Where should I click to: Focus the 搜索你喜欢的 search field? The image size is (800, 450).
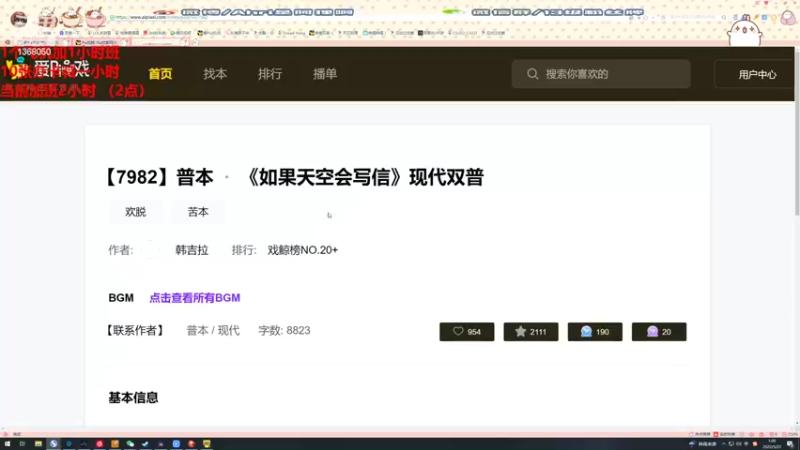click(601, 74)
